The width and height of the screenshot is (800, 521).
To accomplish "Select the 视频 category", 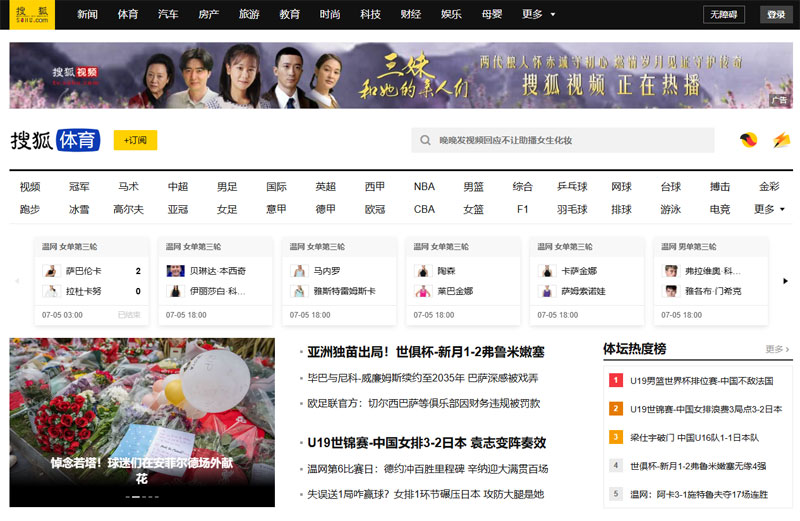I will tap(30, 187).
